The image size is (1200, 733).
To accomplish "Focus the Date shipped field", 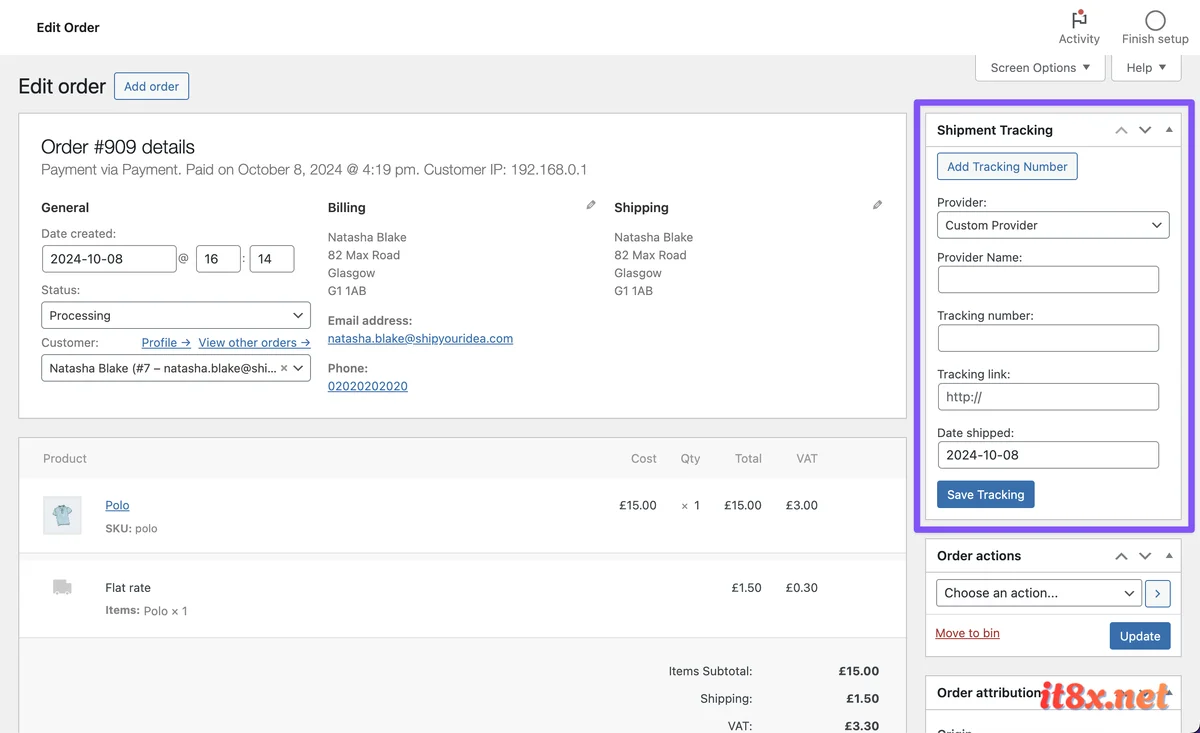I will [x=1048, y=455].
